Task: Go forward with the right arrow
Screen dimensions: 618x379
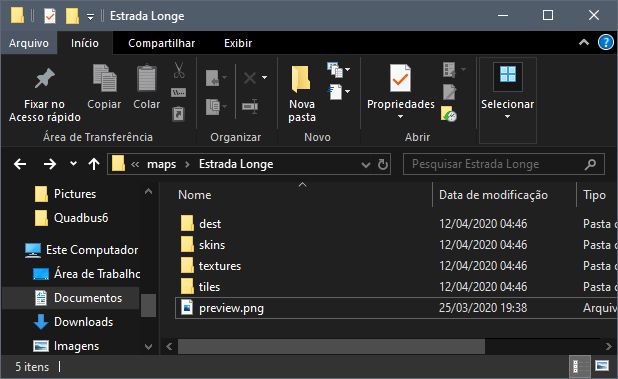Action: (x=50, y=164)
